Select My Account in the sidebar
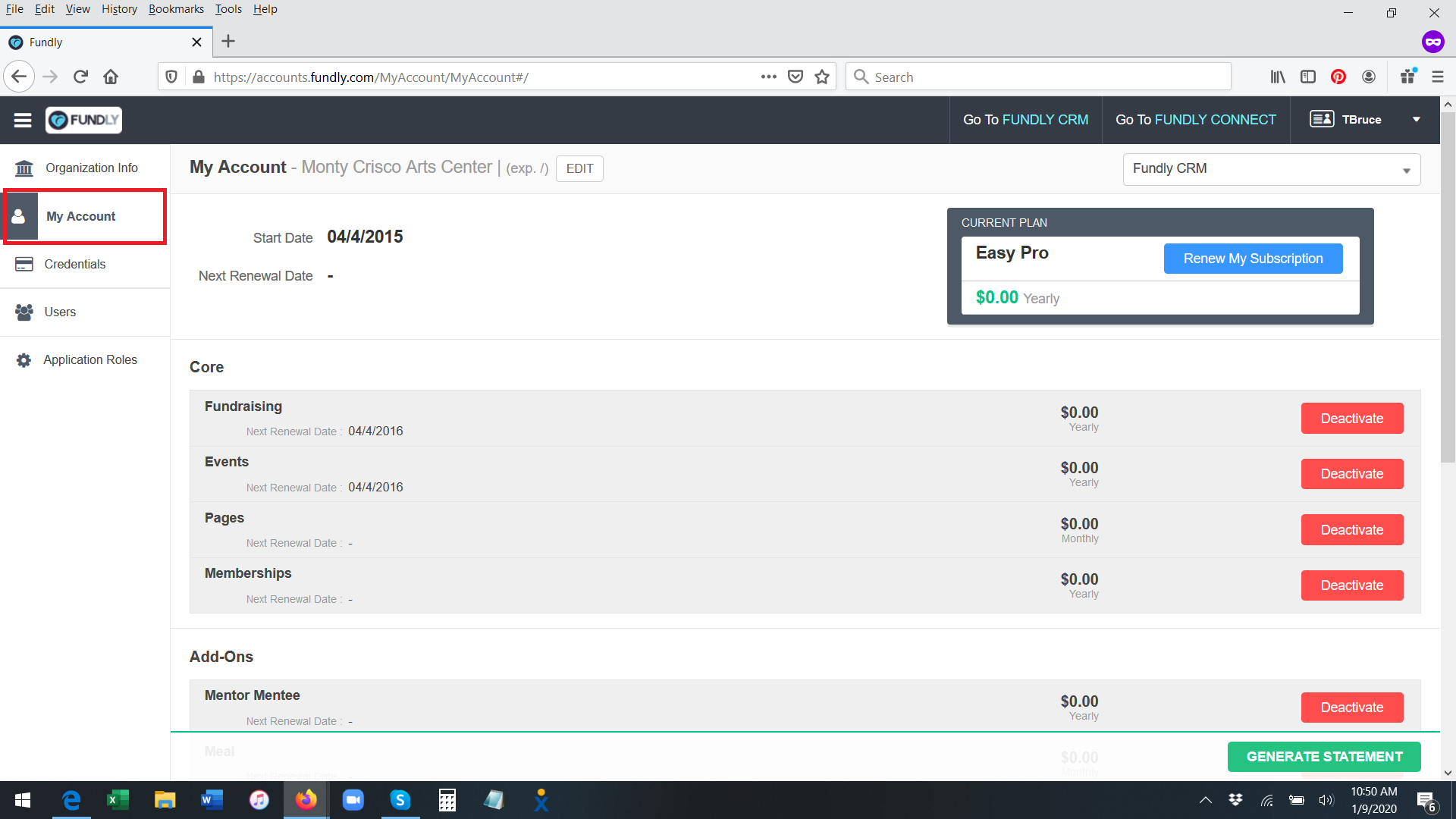 [x=85, y=216]
